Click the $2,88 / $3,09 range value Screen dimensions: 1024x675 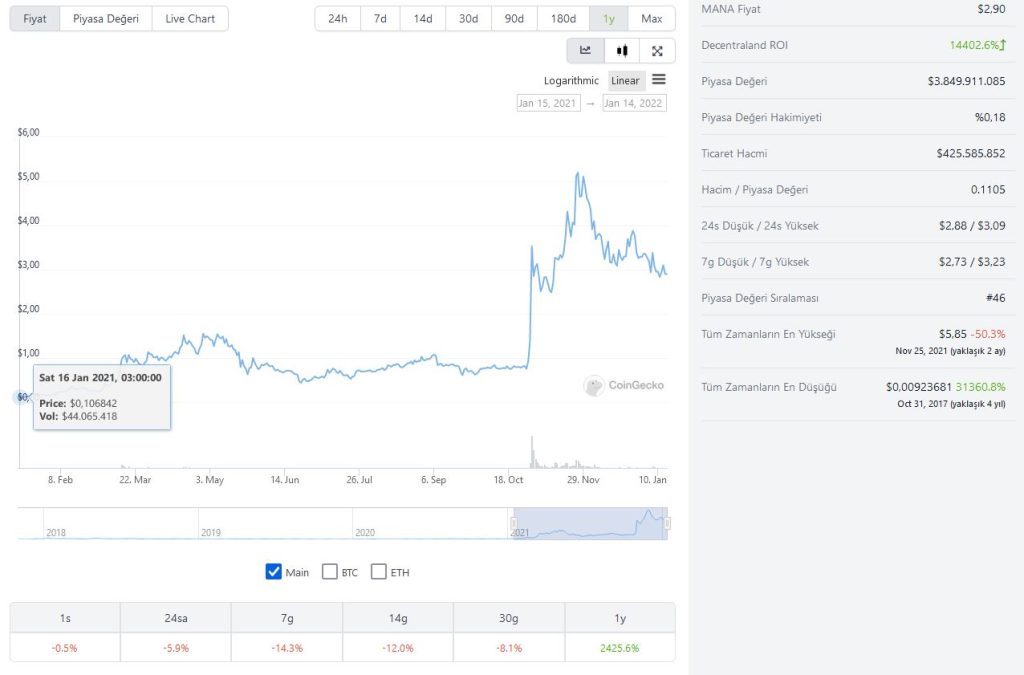[x=972, y=225]
